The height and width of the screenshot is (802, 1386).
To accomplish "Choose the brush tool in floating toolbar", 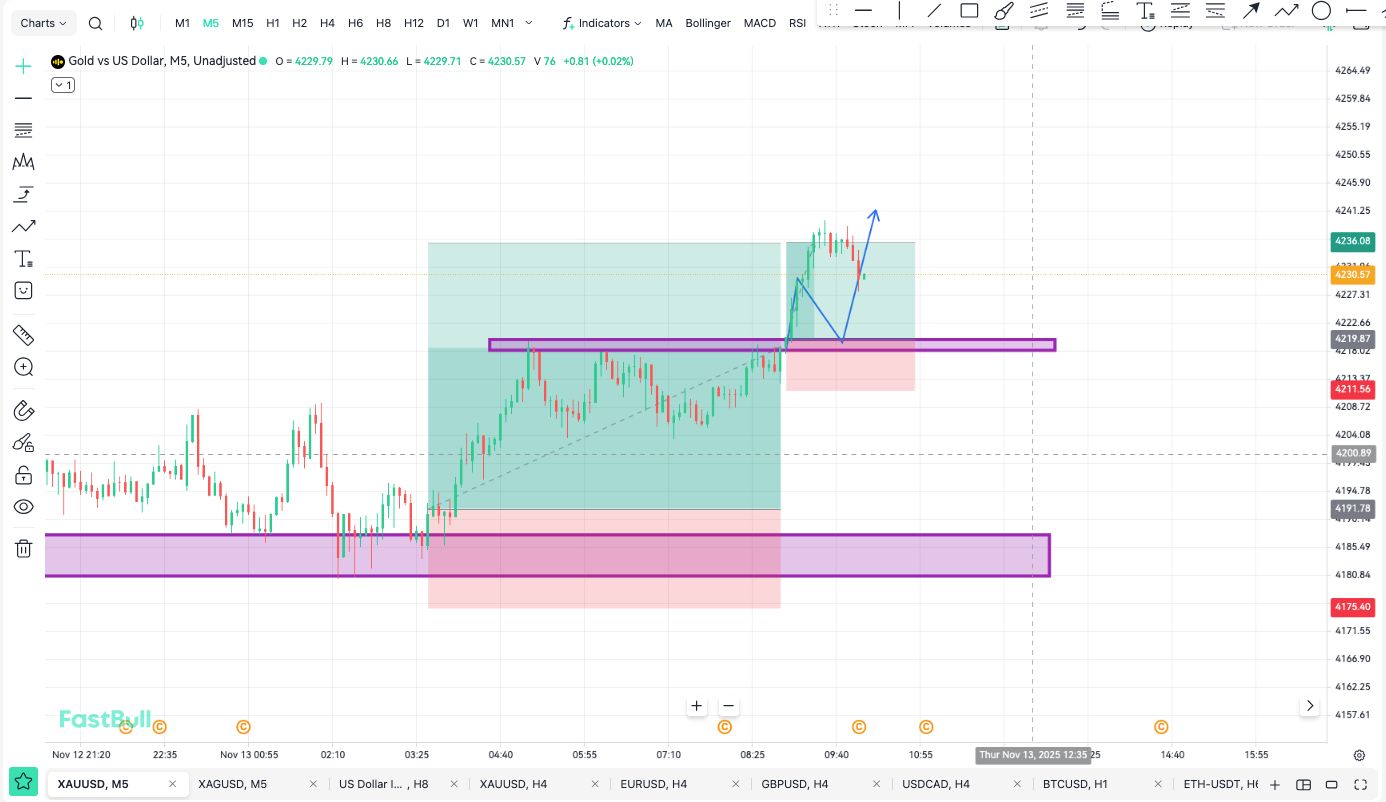I will [x=1005, y=11].
